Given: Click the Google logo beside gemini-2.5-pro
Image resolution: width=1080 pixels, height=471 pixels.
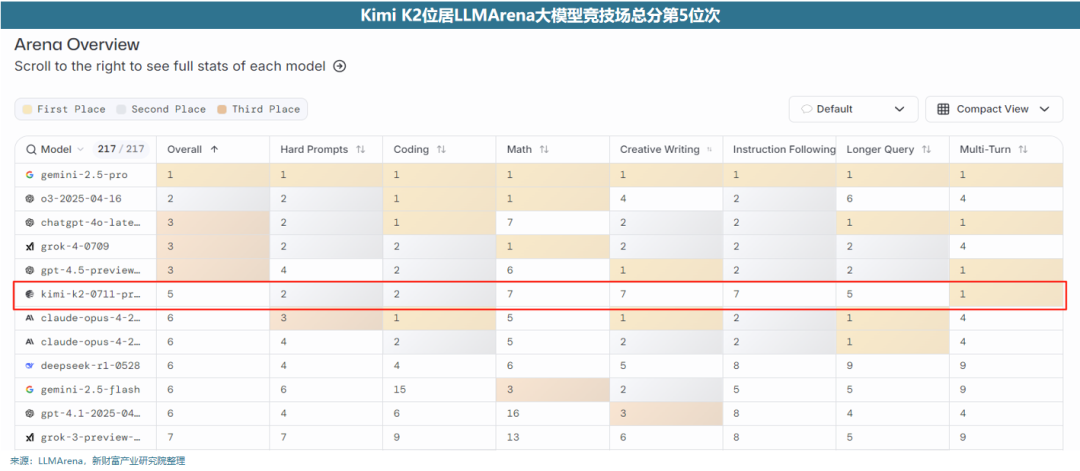Looking at the screenshot, I should (x=30, y=175).
